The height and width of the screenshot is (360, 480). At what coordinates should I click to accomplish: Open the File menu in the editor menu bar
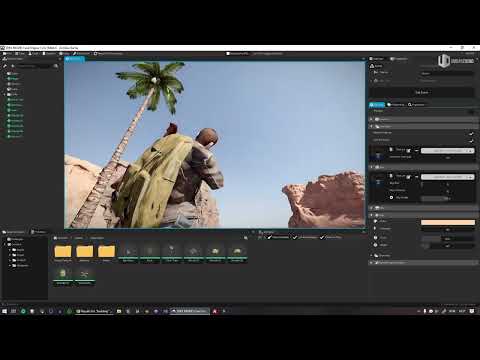point(7,53)
